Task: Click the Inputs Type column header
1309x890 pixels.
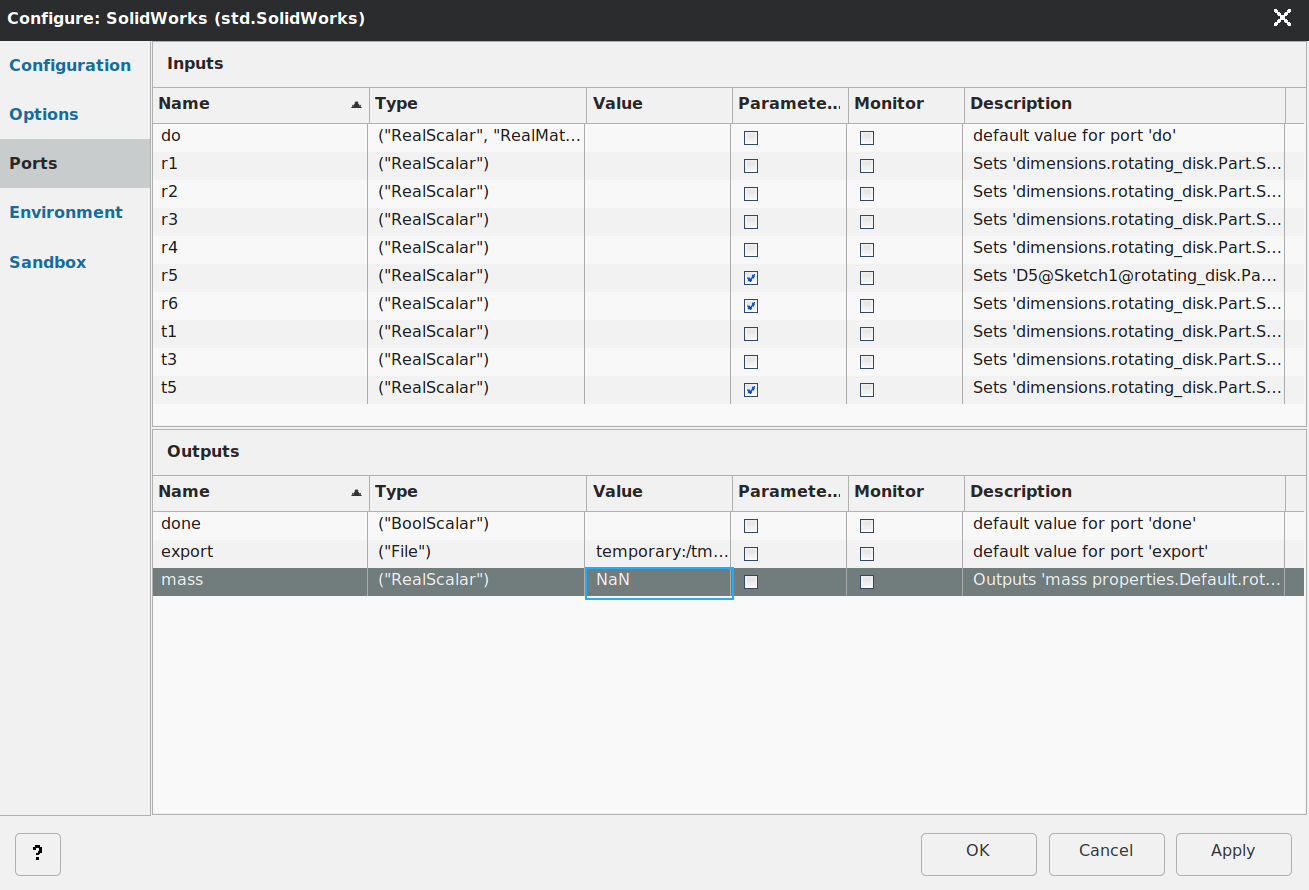Action: click(477, 104)
